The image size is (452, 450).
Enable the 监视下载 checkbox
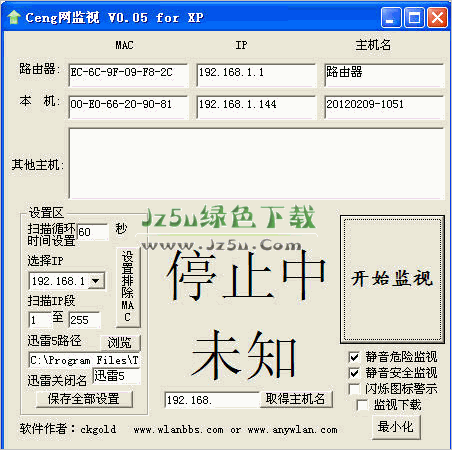362,405
